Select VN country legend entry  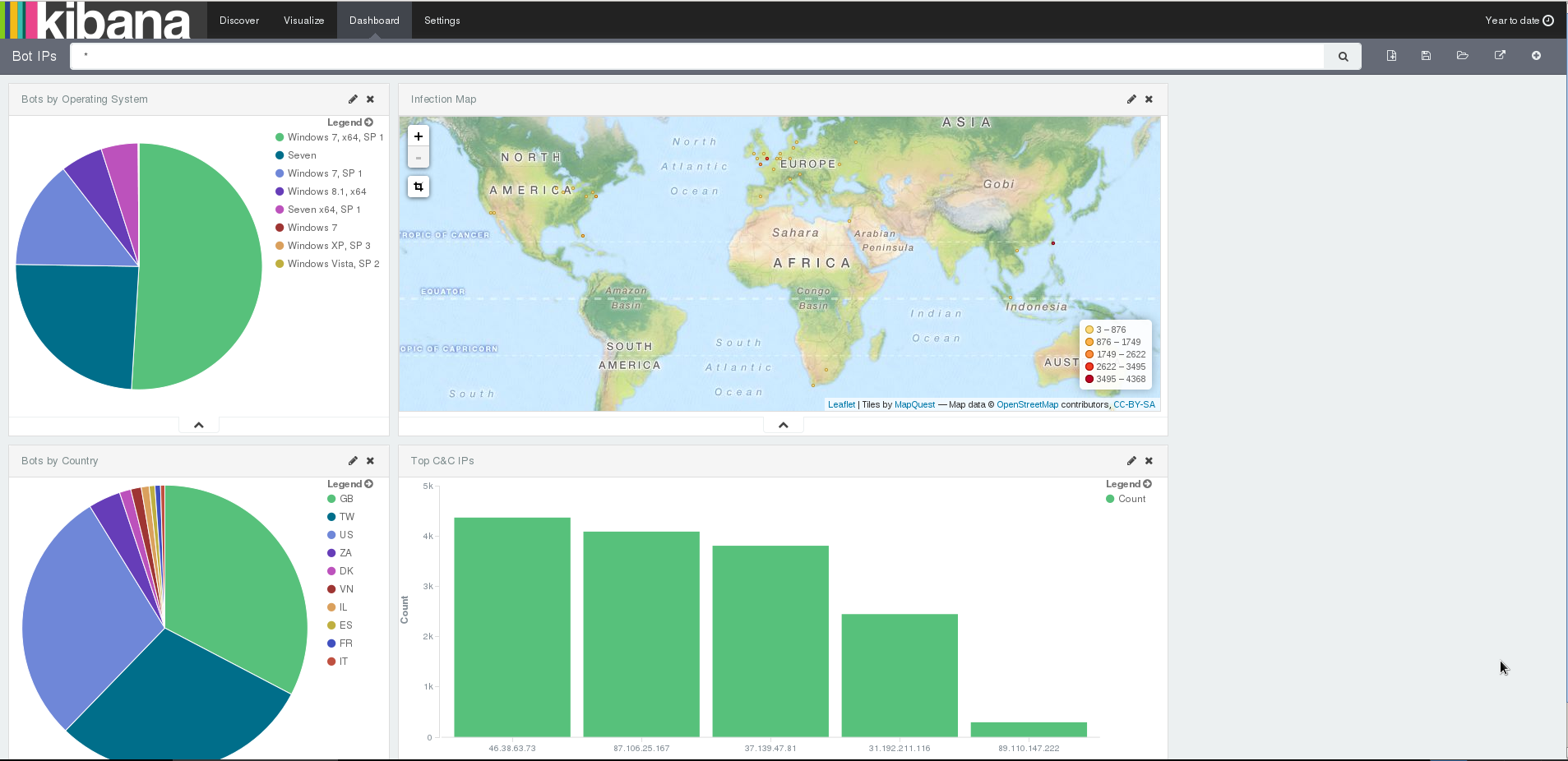[340, 589]
